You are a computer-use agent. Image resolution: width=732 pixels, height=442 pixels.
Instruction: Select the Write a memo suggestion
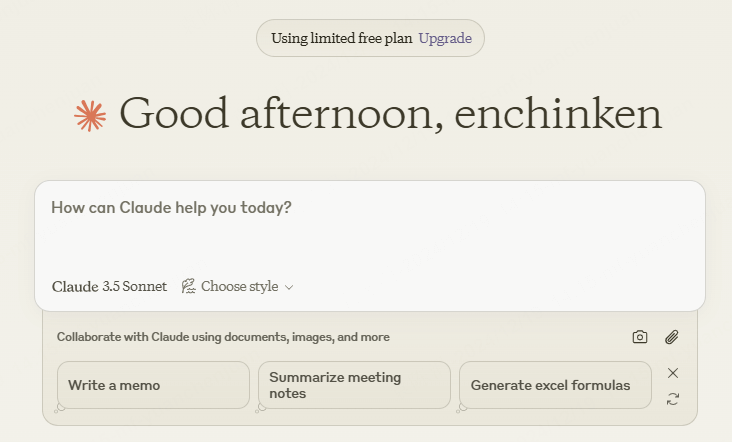click(x=154, y=385)
